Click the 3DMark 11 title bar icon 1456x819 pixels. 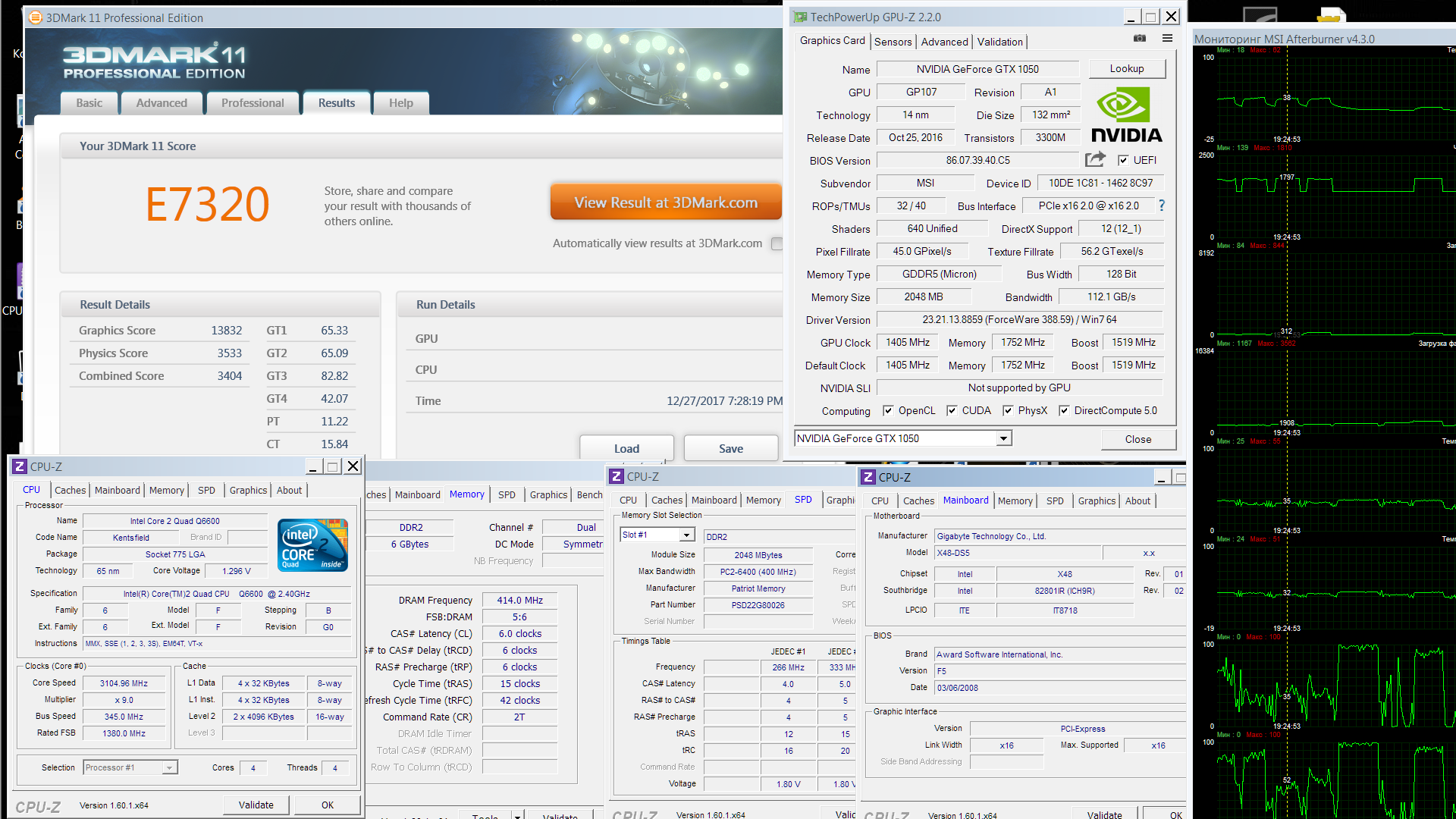35,17
